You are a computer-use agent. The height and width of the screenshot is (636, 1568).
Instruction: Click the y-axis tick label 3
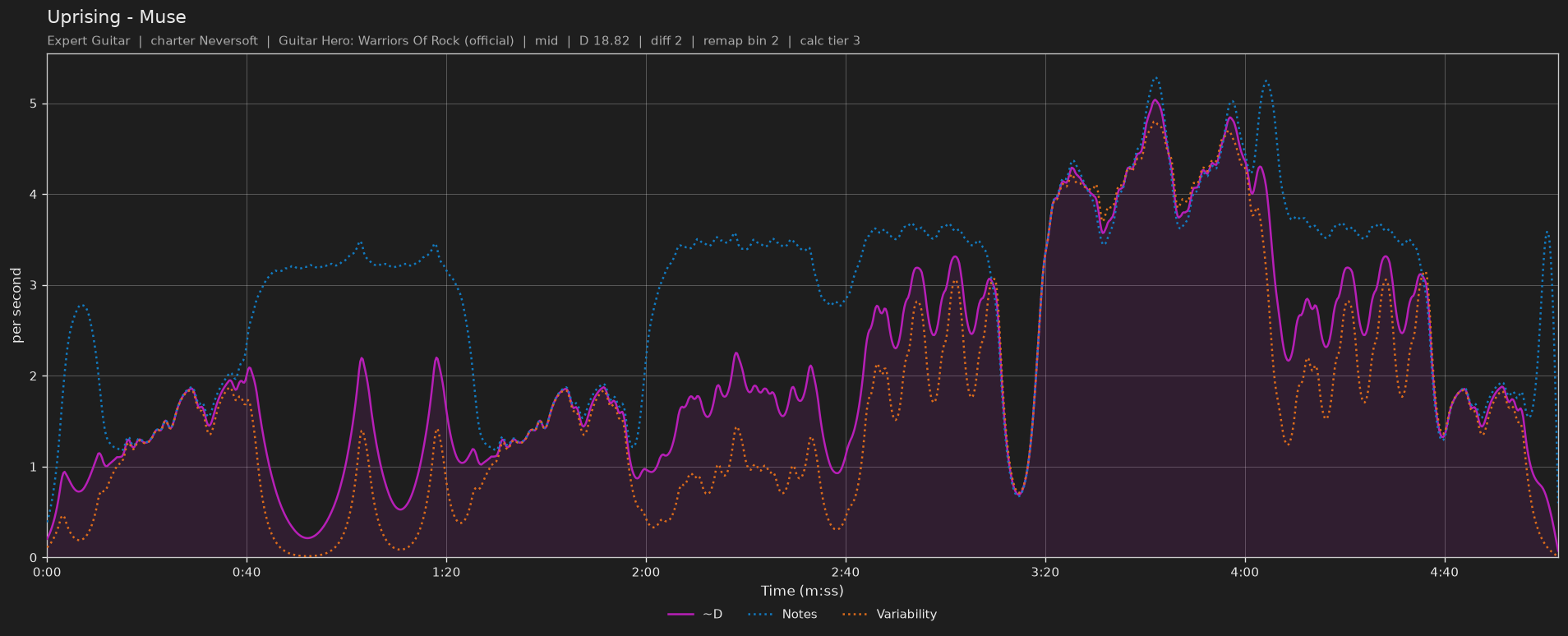tap(35, 286)
